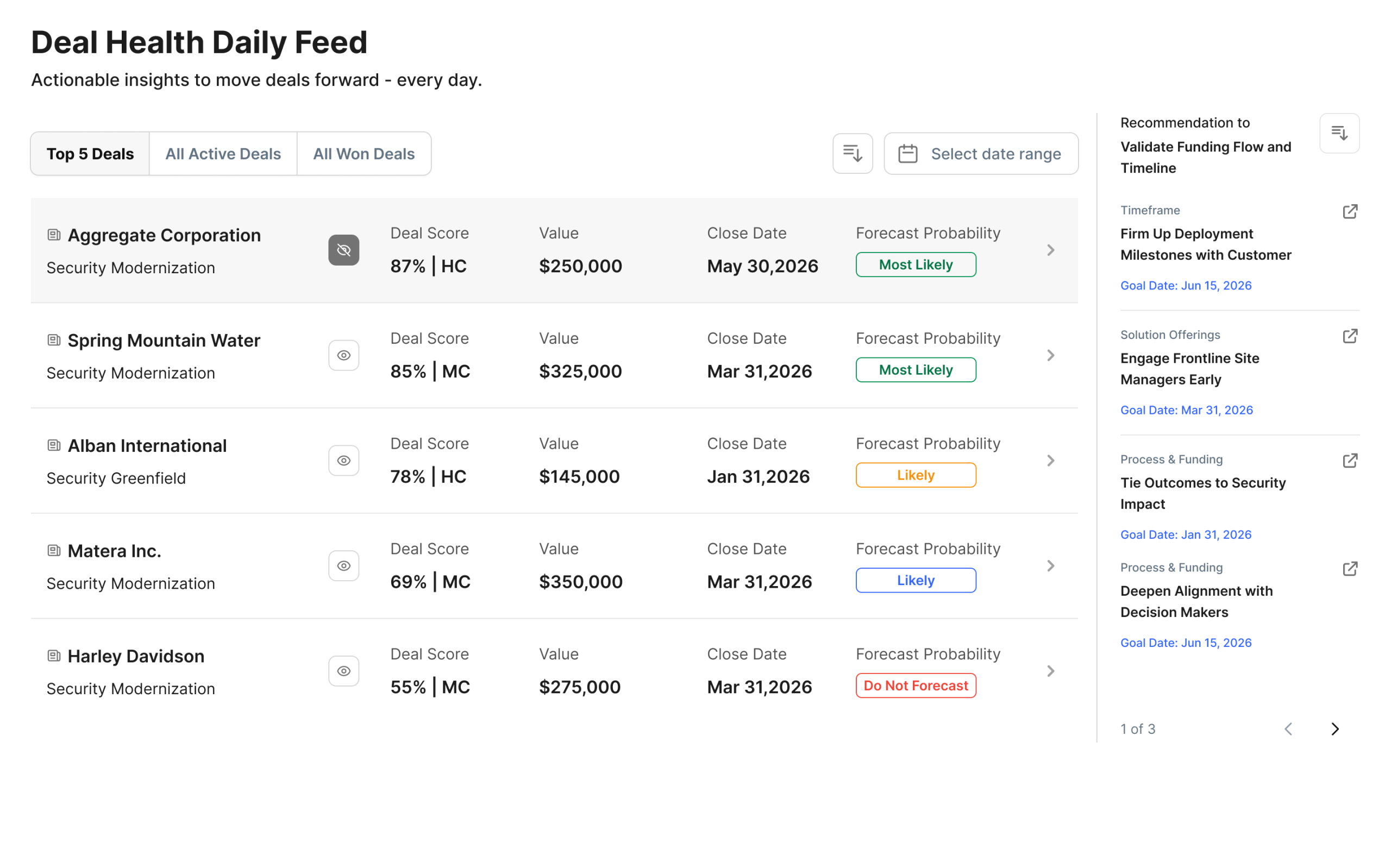The height and width of the screenshot is (868, 1391).
Task: Click Do Not Forecast badge for Harley Davidson
Action: pos(915,685)
